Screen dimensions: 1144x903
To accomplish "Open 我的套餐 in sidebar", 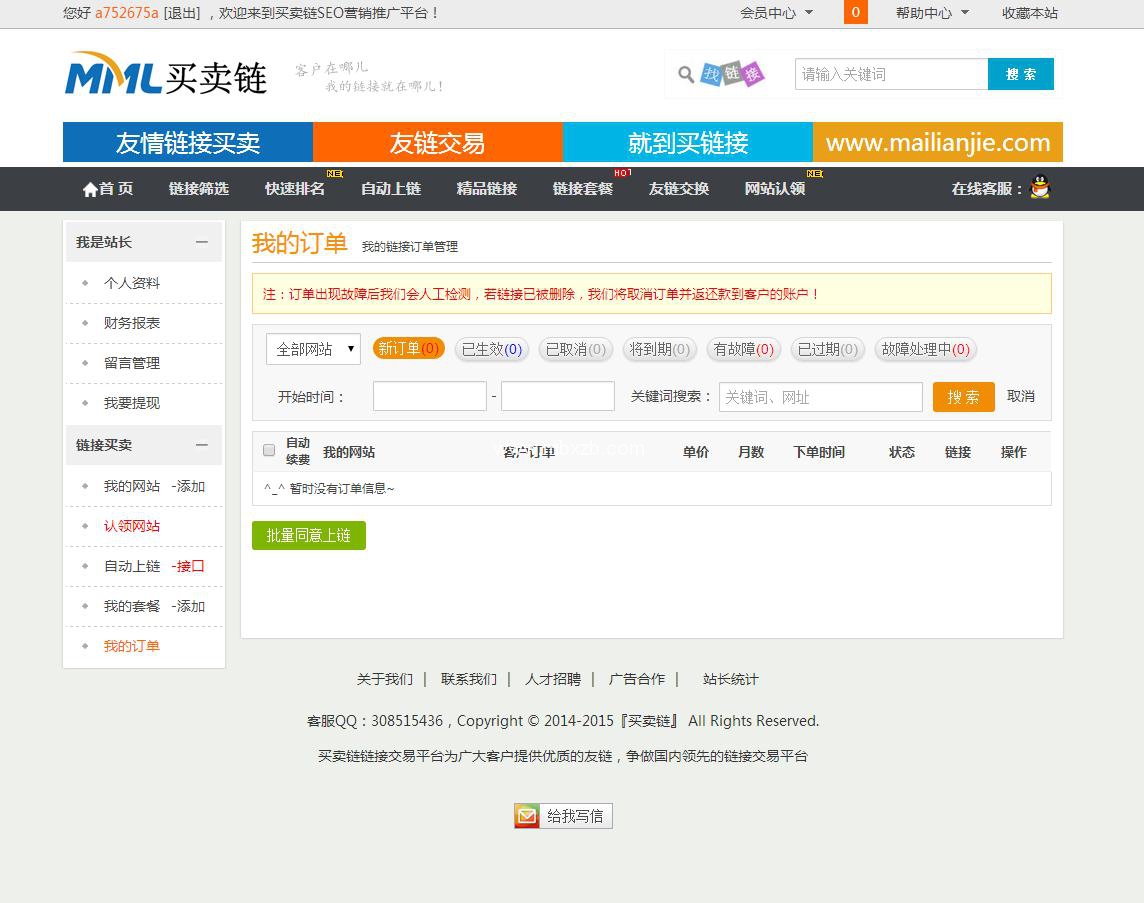I will (x=131, y=606).
